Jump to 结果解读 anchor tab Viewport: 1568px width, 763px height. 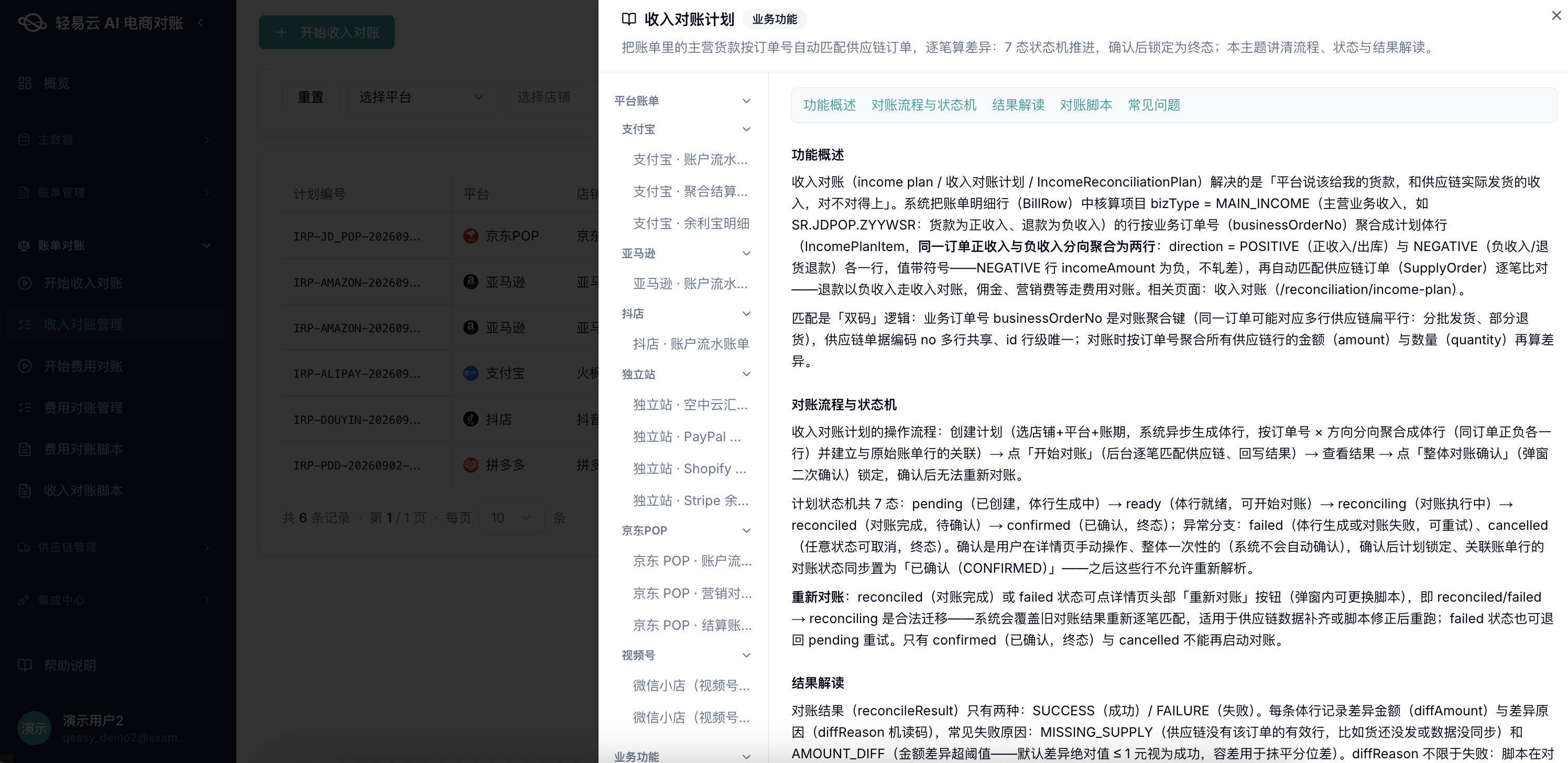tap(1018, 105)
